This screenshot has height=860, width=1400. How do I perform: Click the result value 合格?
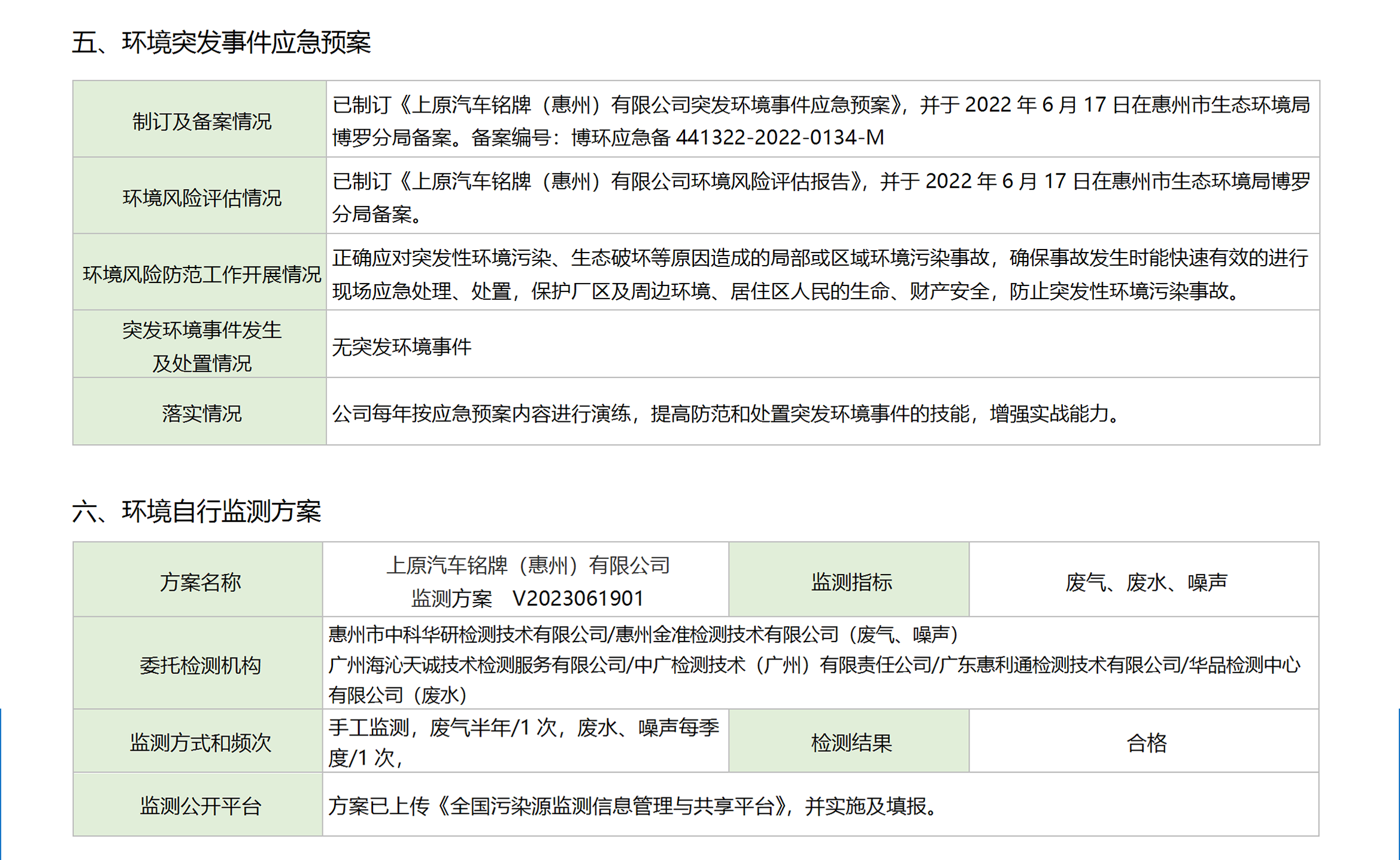pos(1146,743)
